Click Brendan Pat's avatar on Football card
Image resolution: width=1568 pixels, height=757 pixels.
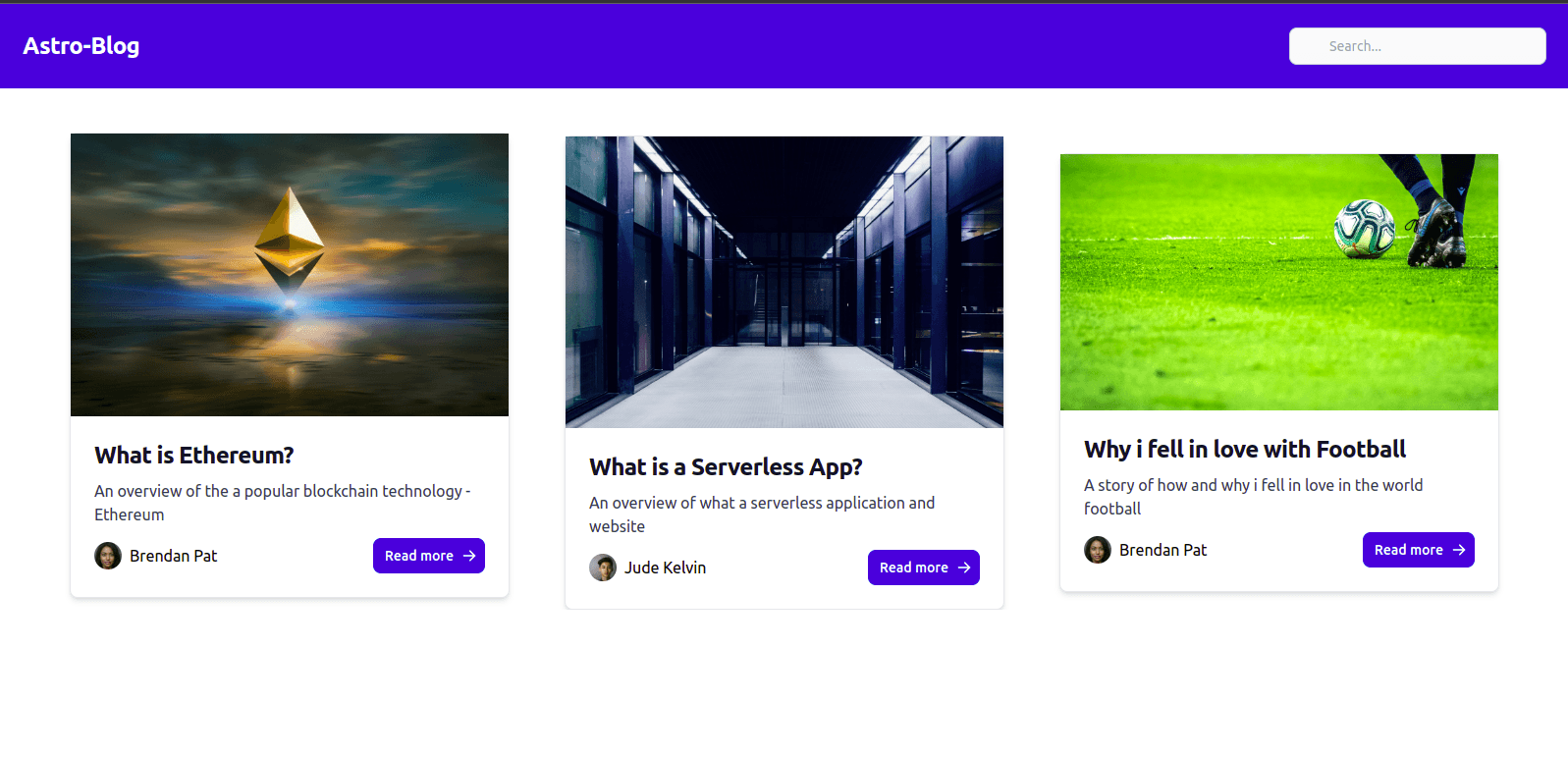click(1098, 550)
